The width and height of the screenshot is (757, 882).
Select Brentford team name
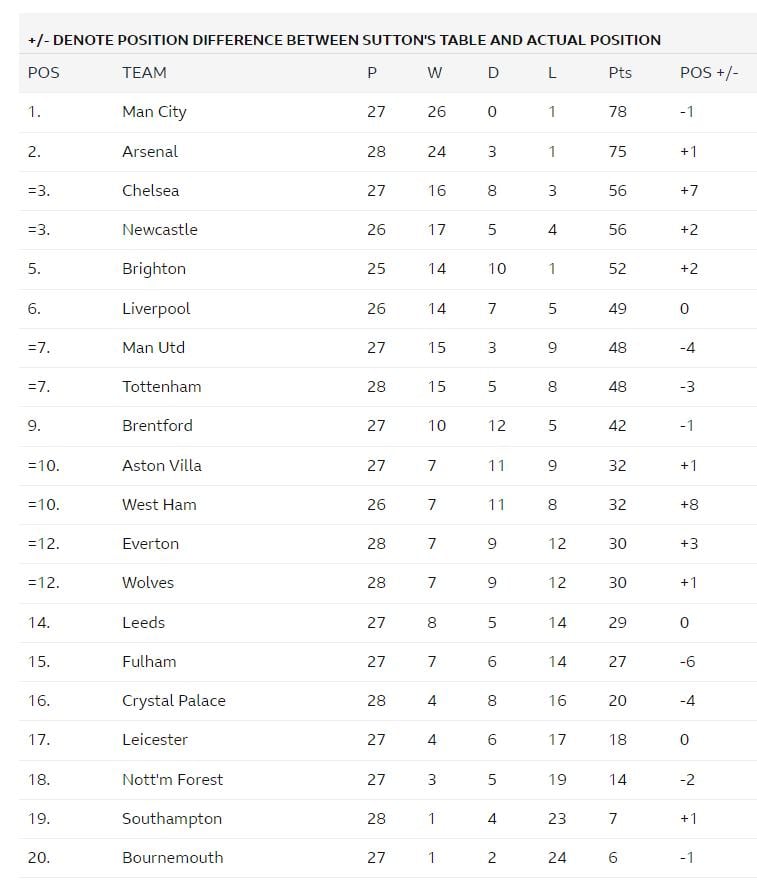(x=157, y=425)
